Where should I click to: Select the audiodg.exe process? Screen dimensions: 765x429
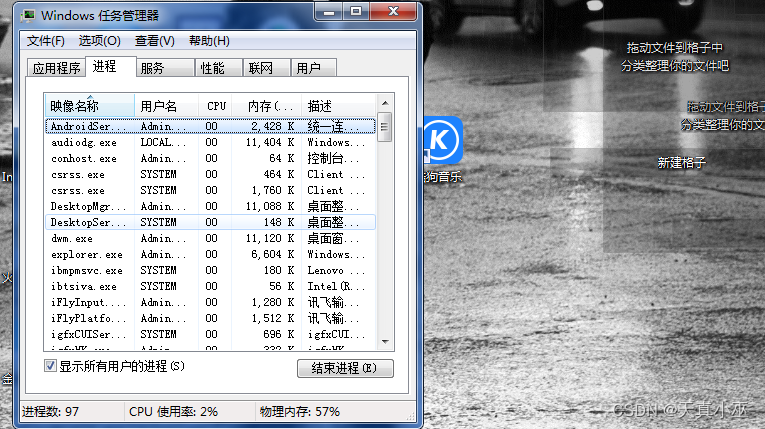click(210, 143)
